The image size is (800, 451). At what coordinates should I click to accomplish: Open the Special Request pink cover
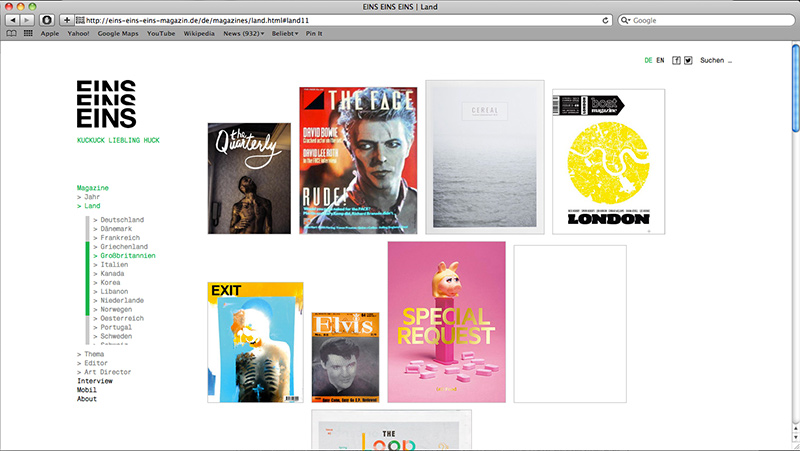(x=446, y=322)
